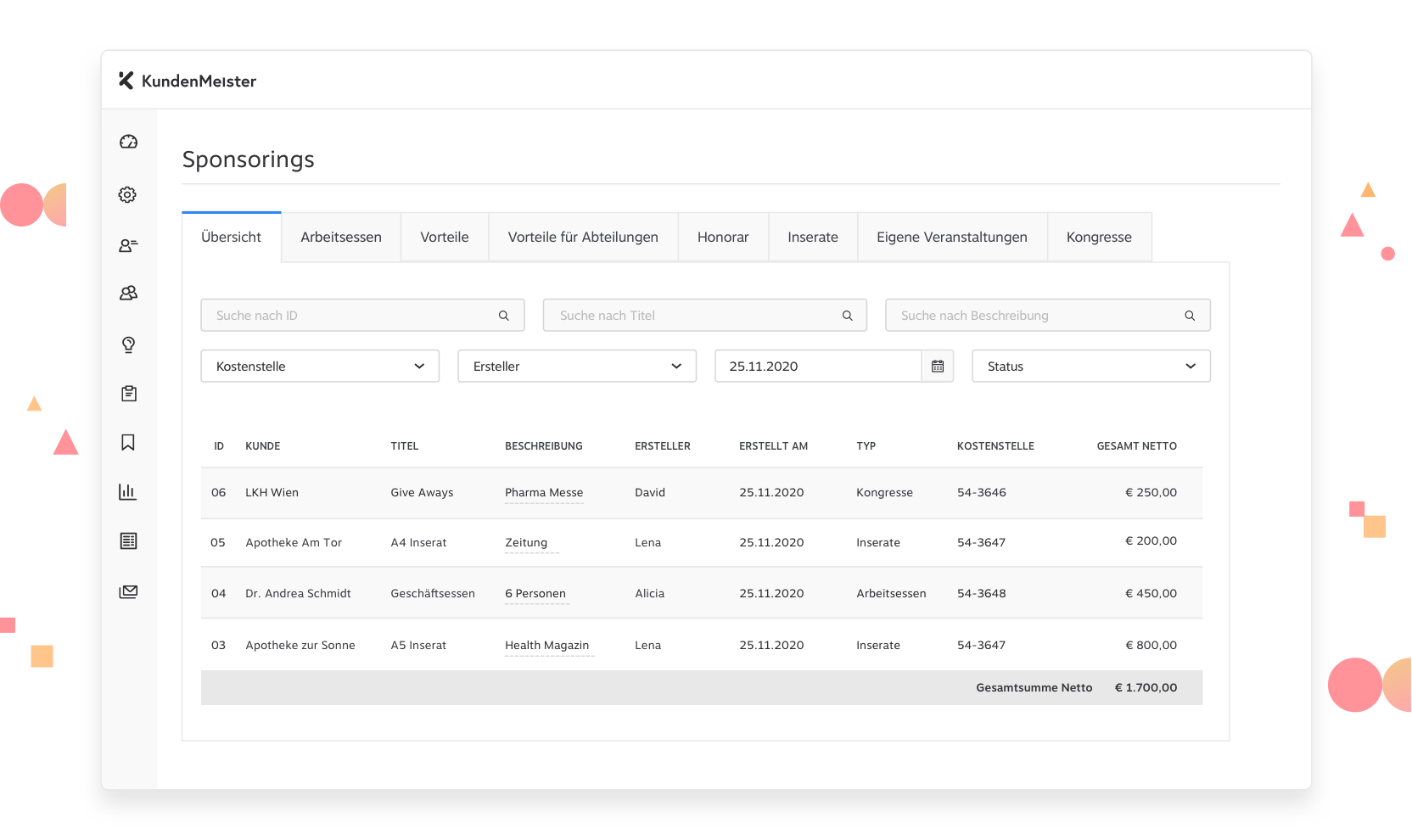Click the Sponsorings page heading
The height and width of the screenshot is (840, 1412).
[249, 160]
